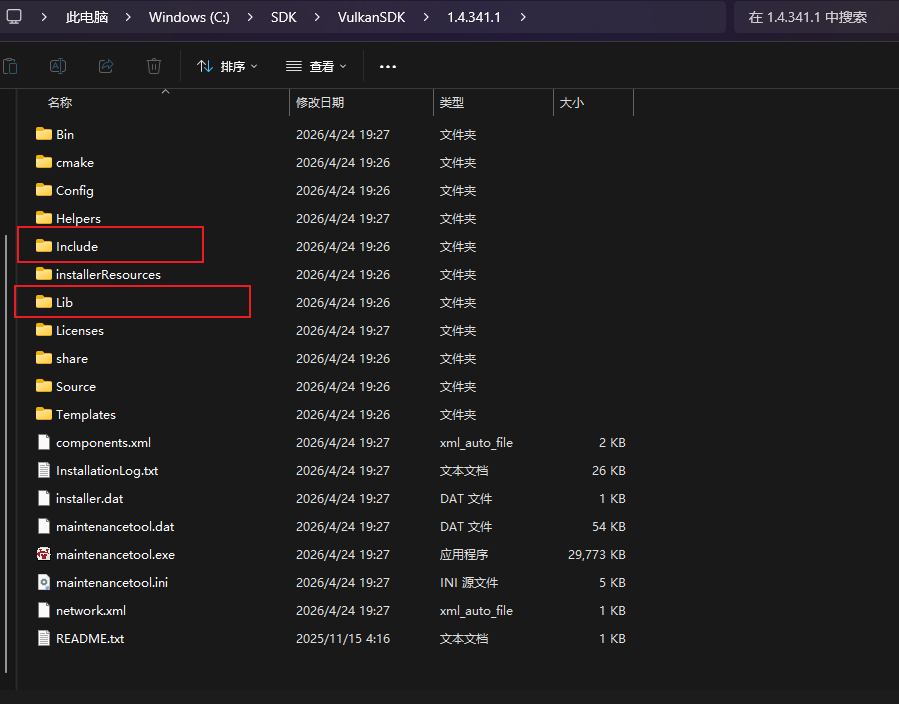Select the maintenancetool.ini file icon
Screen dimensions: 899x704
pyautogui.click(x=43, y=582)
